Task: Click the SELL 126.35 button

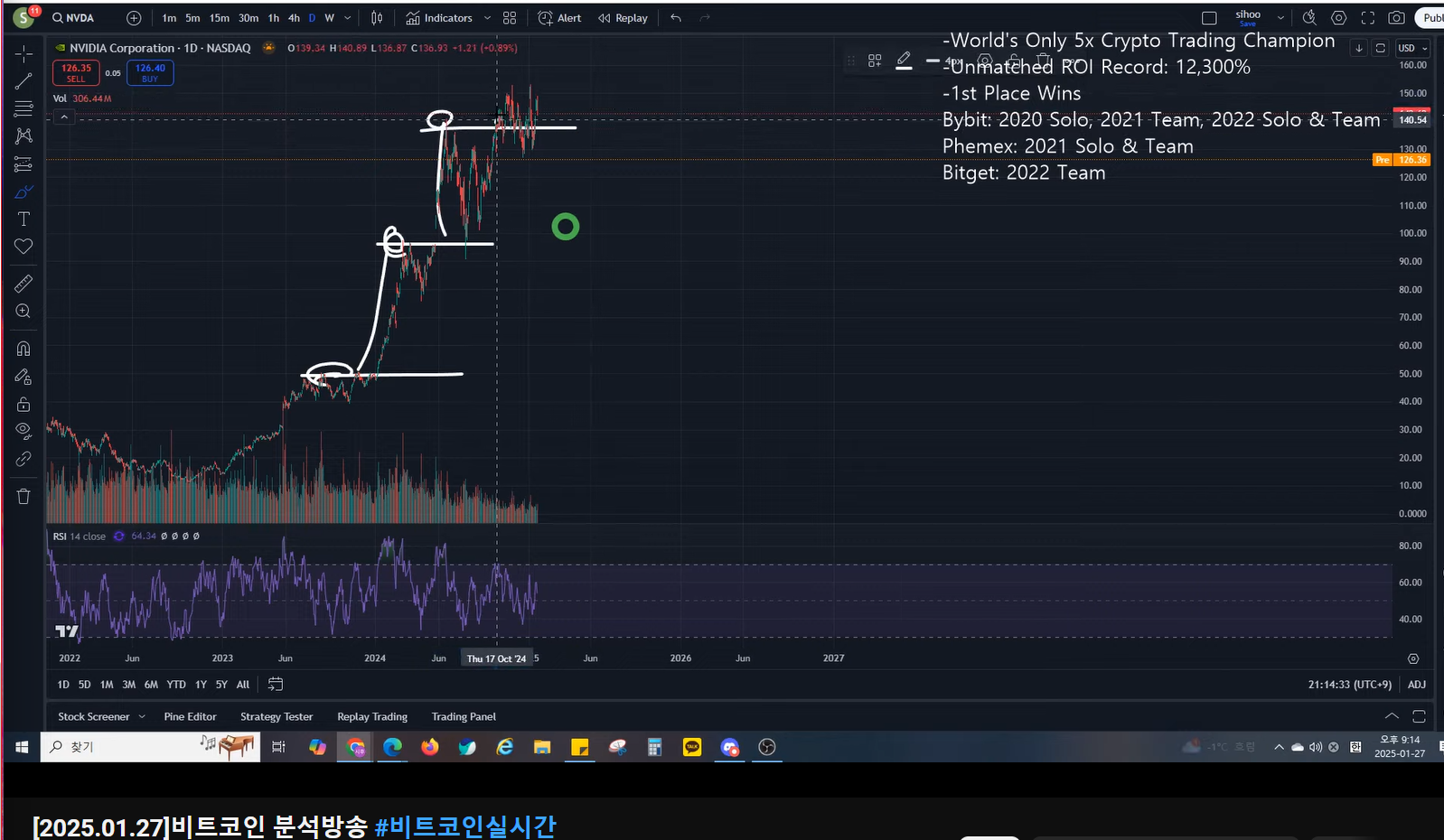Action: (x=76, y=72)
